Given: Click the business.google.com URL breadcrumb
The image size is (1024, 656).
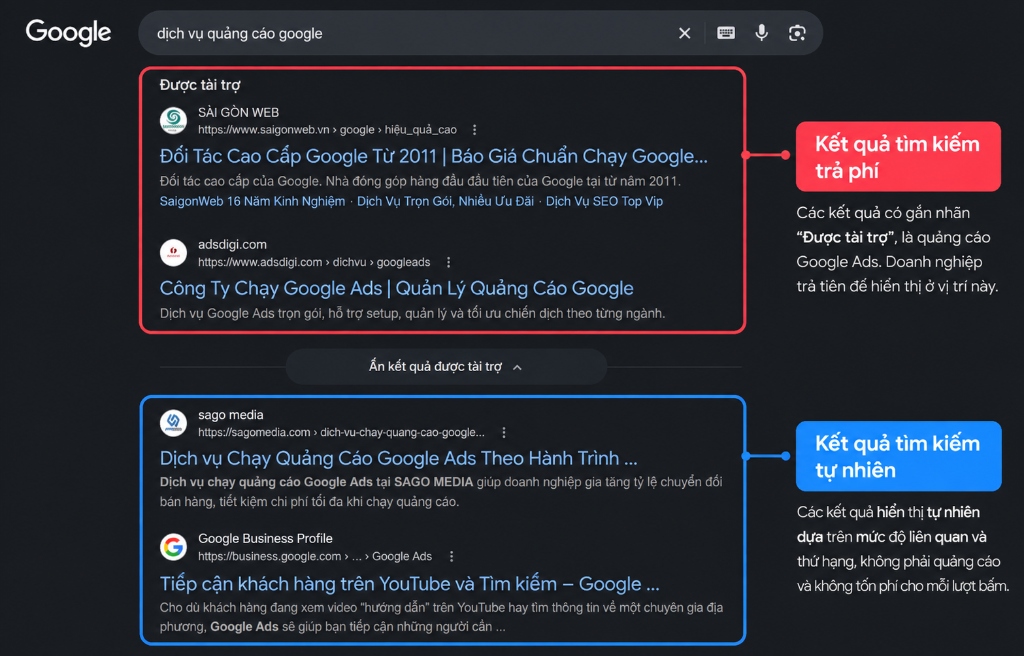Looking at the screenshot, I should click(x=315, y=557).
